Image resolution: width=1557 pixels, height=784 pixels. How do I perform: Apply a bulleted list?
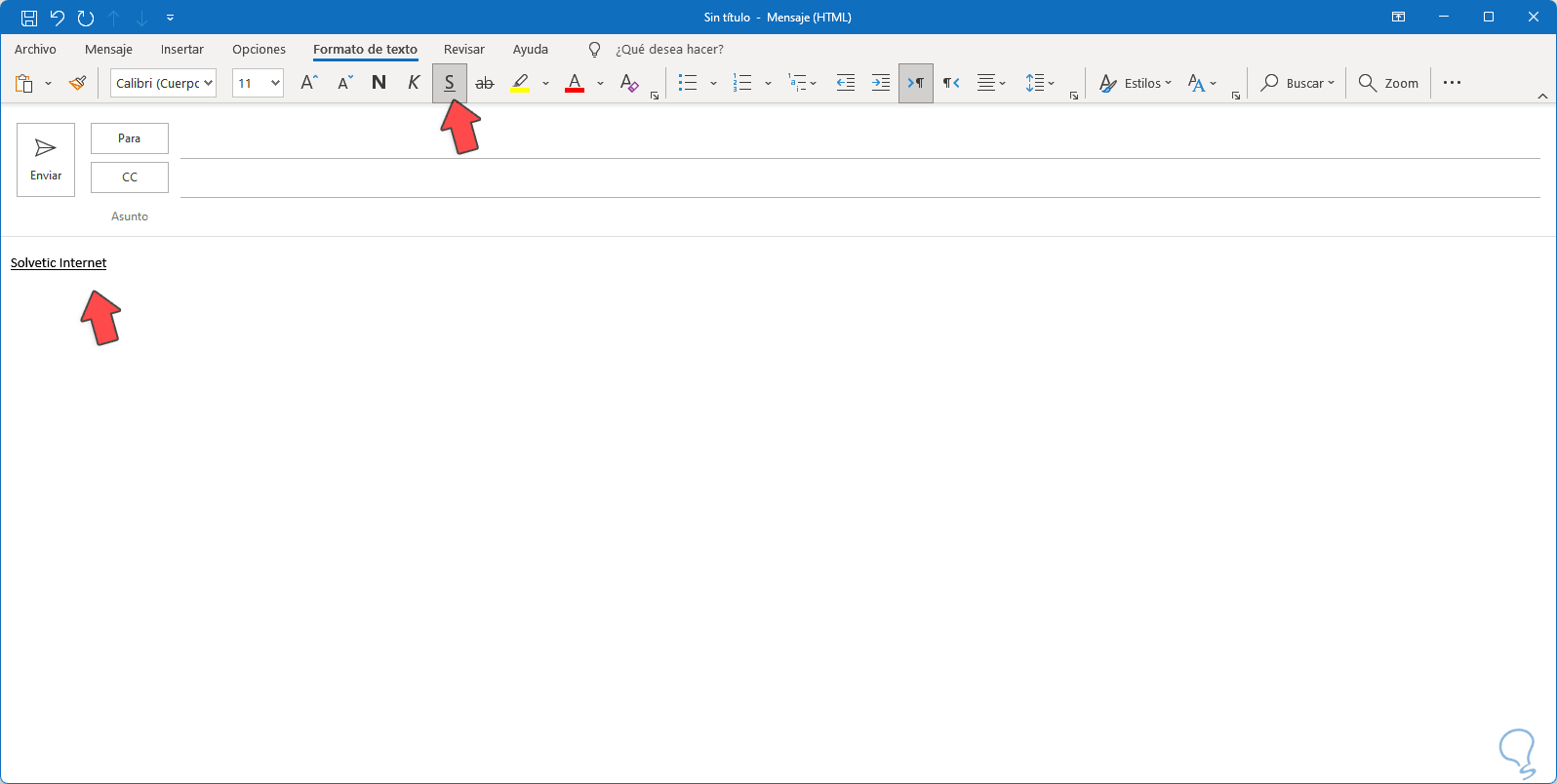[x=688, y=83]
